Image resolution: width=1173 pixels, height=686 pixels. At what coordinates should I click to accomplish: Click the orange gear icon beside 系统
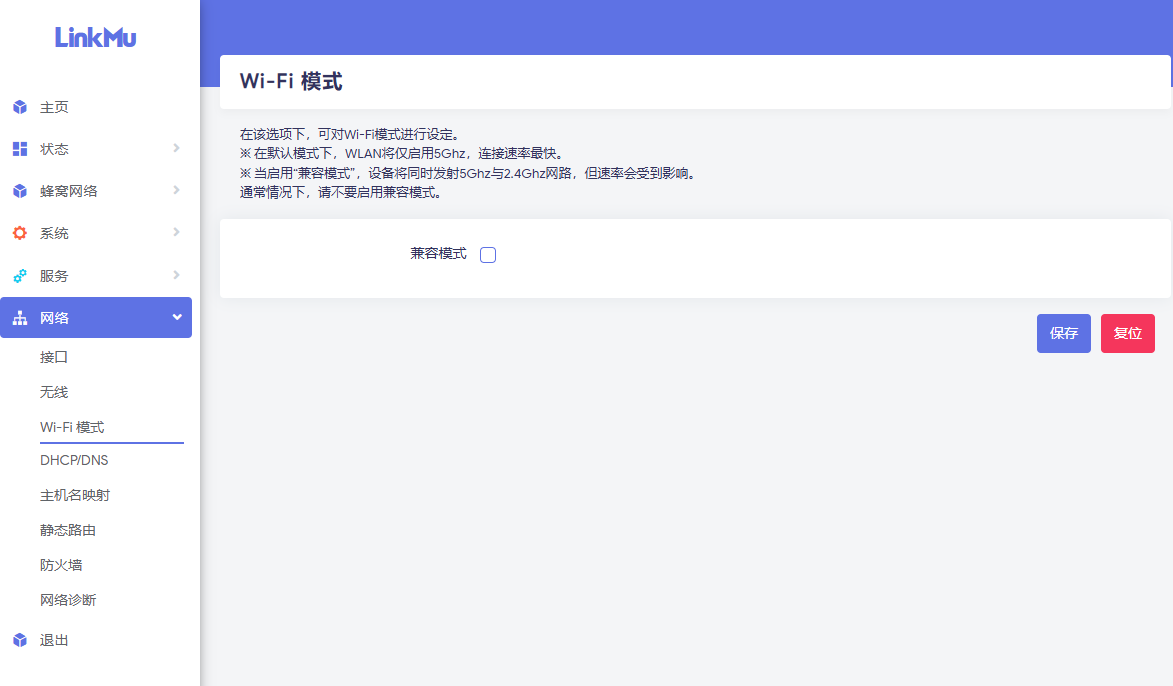point(20,233)
